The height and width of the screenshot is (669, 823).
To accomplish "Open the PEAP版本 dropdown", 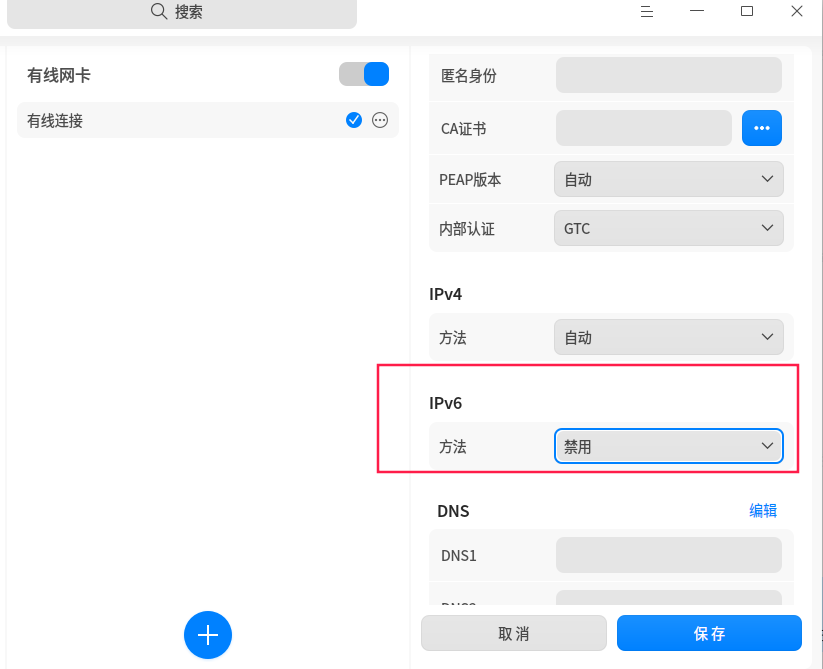I will point(669,179).
